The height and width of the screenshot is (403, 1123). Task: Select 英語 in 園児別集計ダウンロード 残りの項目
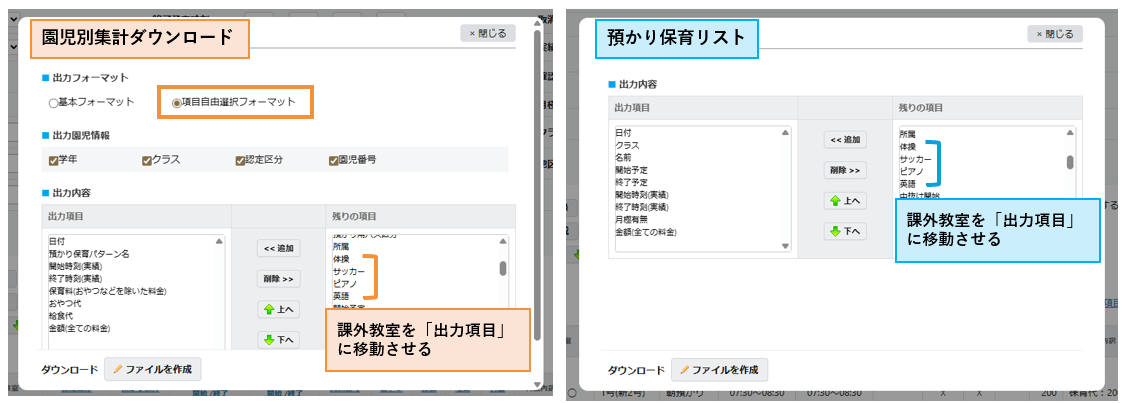341,296
